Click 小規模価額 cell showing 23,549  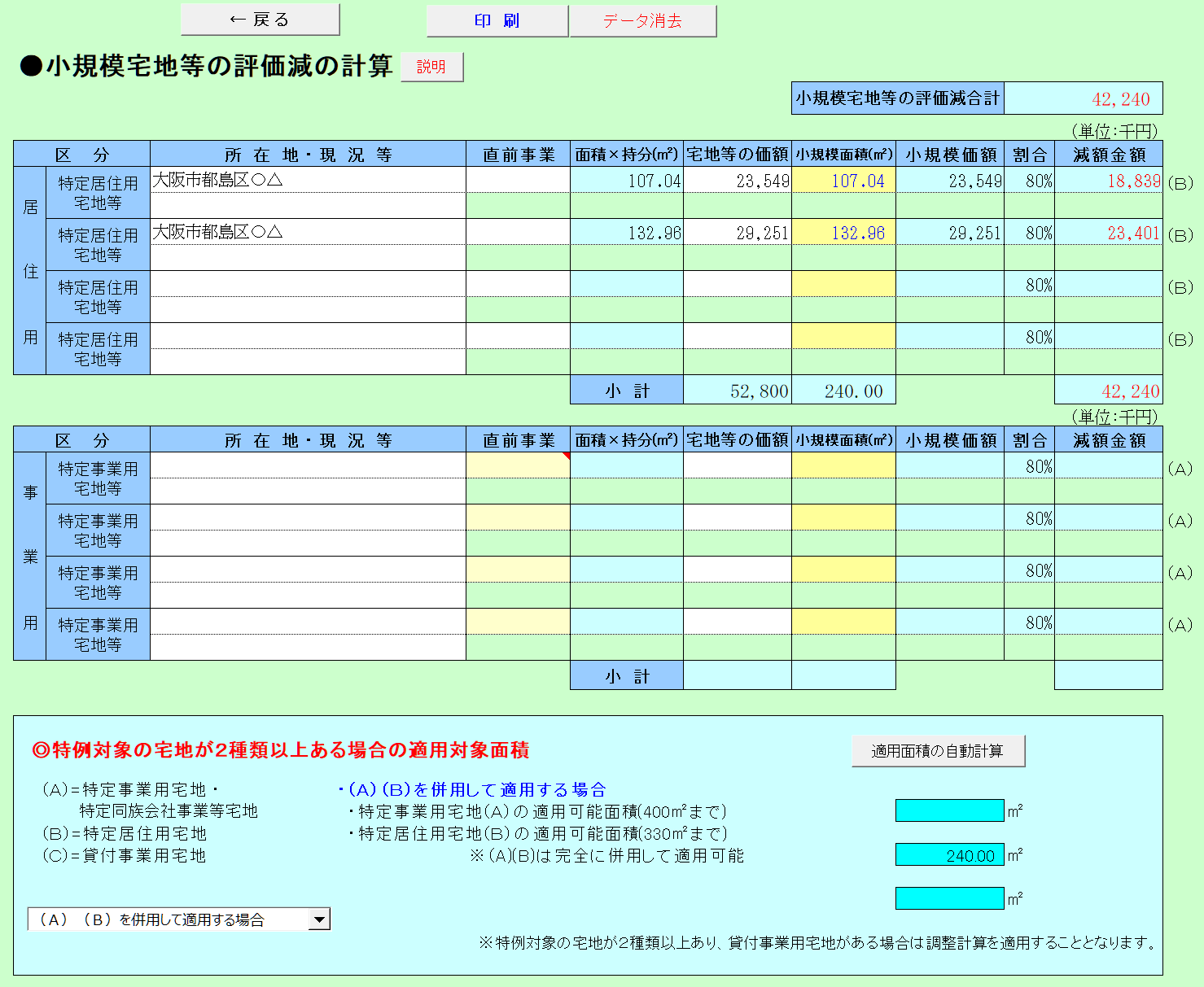950,180
